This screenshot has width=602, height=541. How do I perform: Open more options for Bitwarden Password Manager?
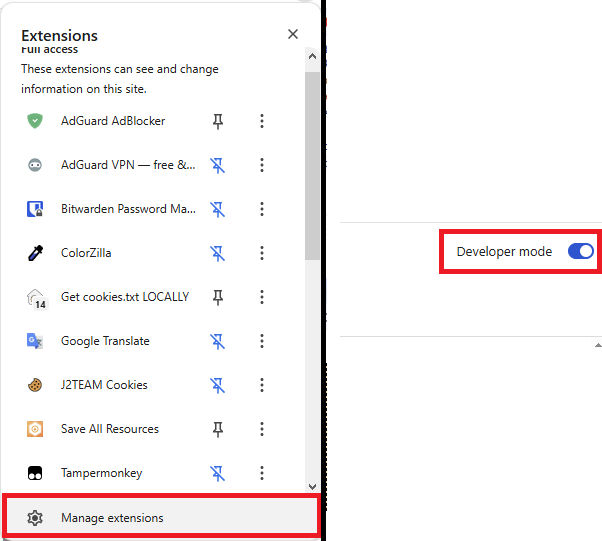[262, 209]
